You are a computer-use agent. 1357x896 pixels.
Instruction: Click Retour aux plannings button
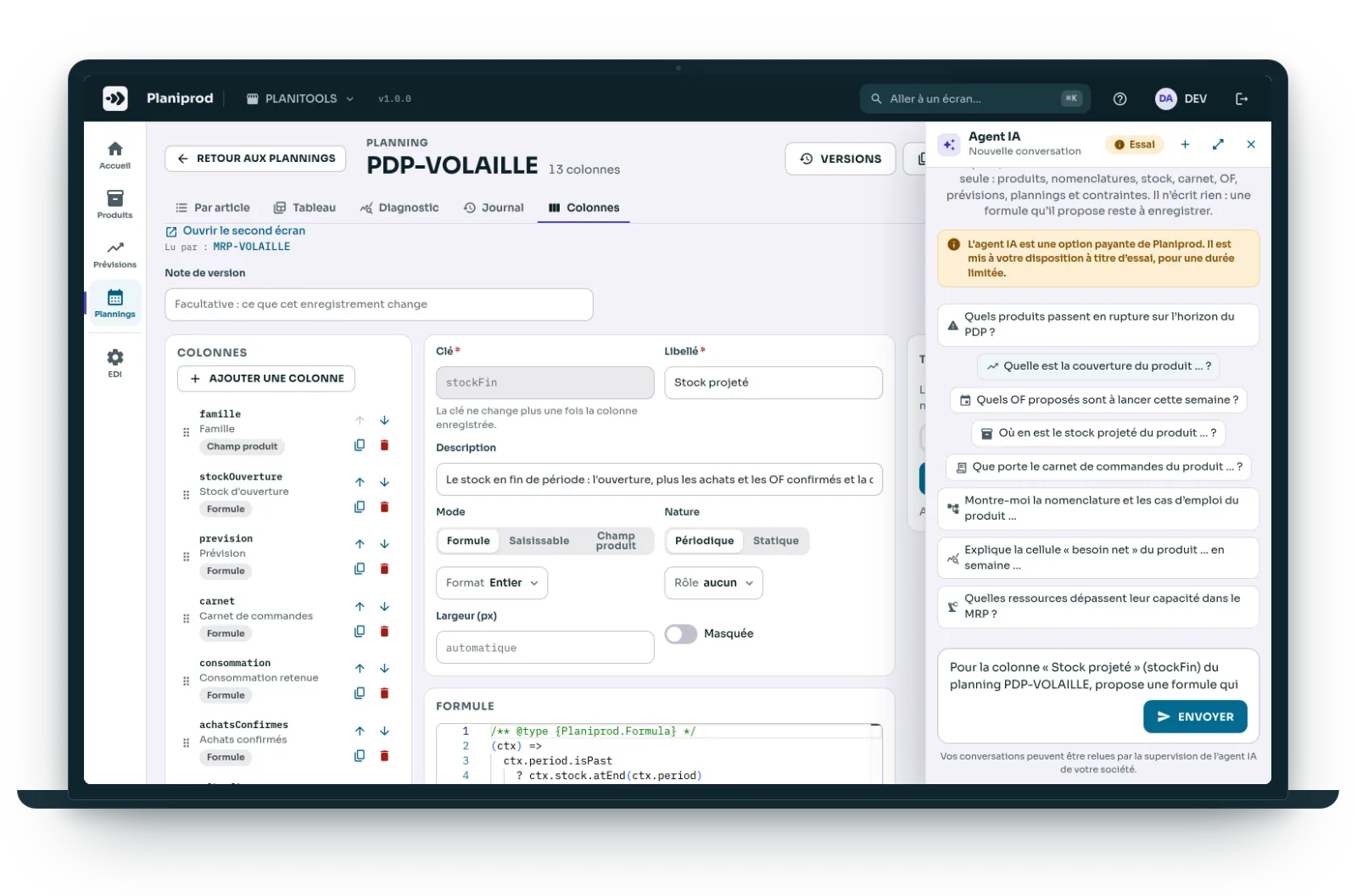click(255, 159)
